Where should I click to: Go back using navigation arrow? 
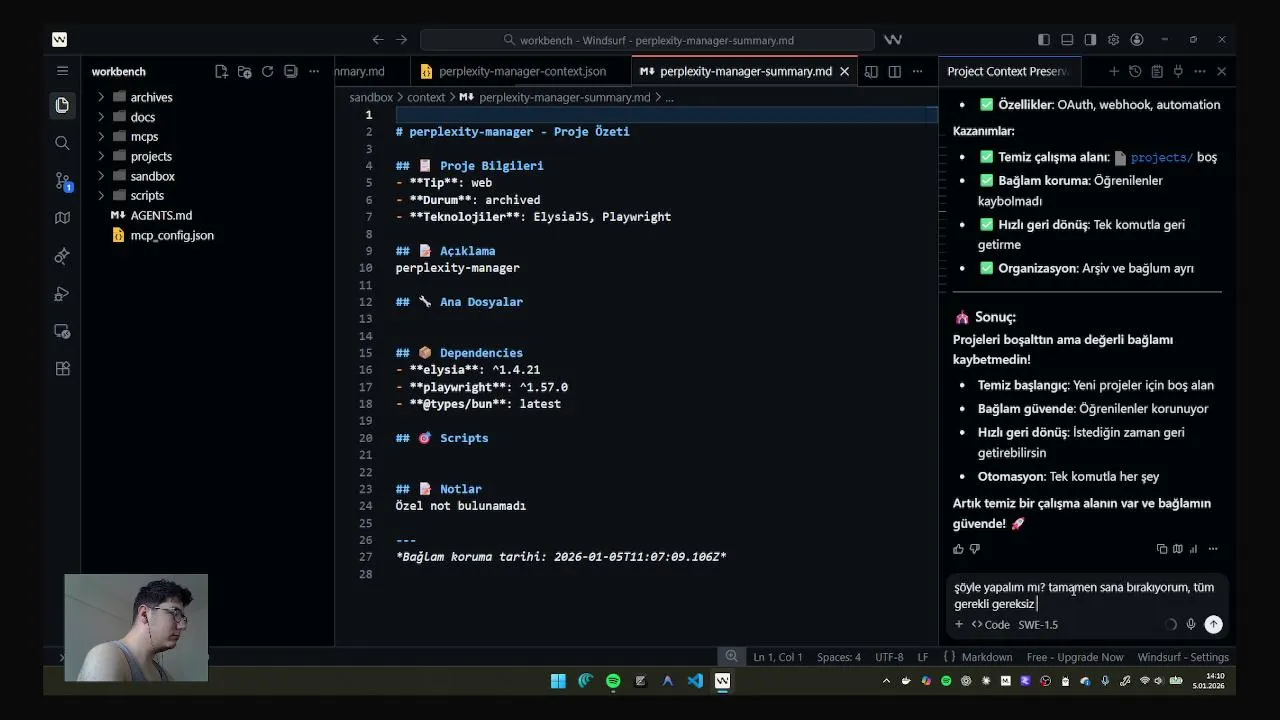377,40
